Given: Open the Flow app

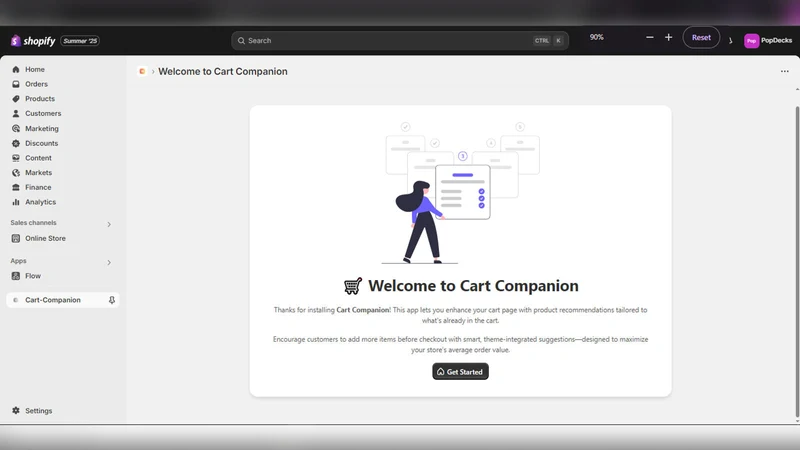Looking at the screenshot, I should point(33,276).
